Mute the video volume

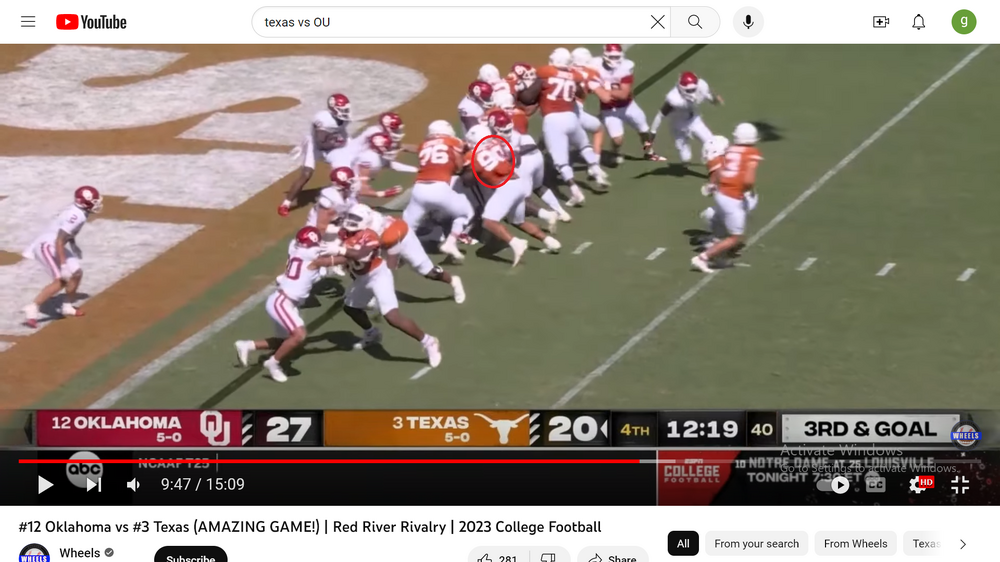coord(133,485)
